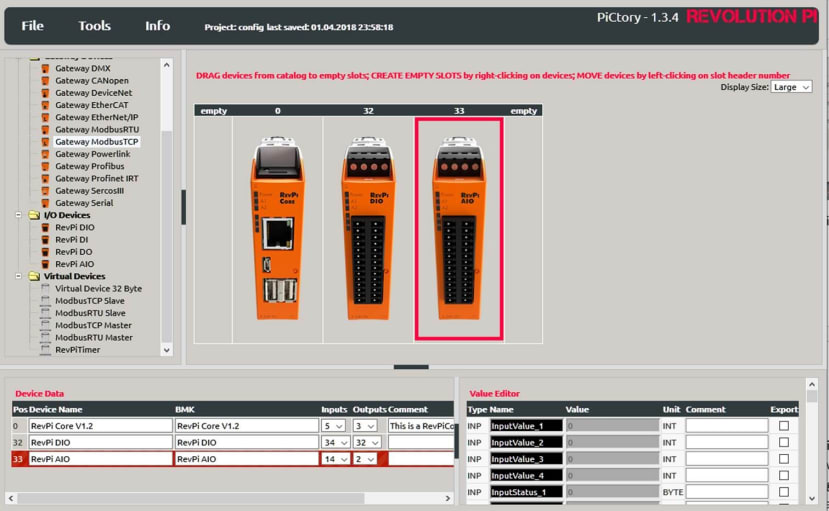Click the Virtual Devices folder icon
829x511 pixels.
(x=34, y=276)
